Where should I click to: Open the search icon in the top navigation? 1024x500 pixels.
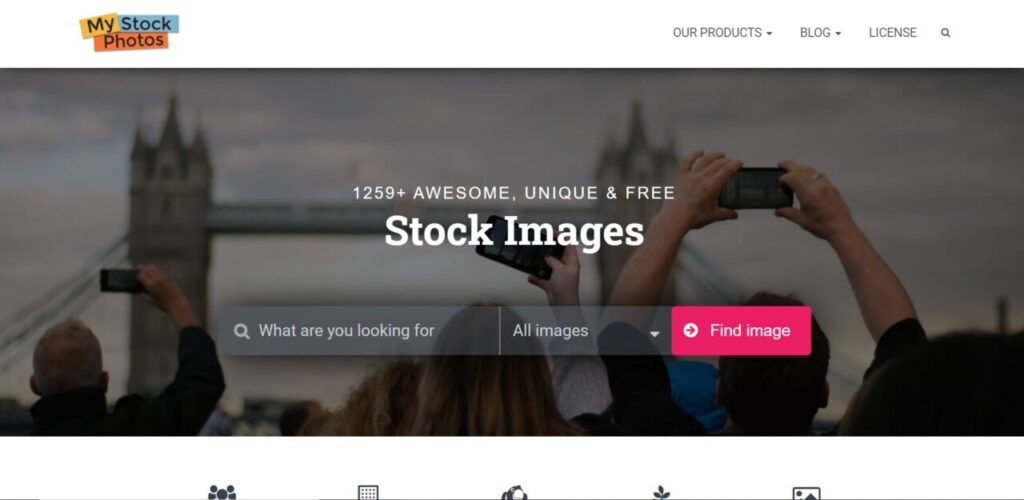[945, 33]
